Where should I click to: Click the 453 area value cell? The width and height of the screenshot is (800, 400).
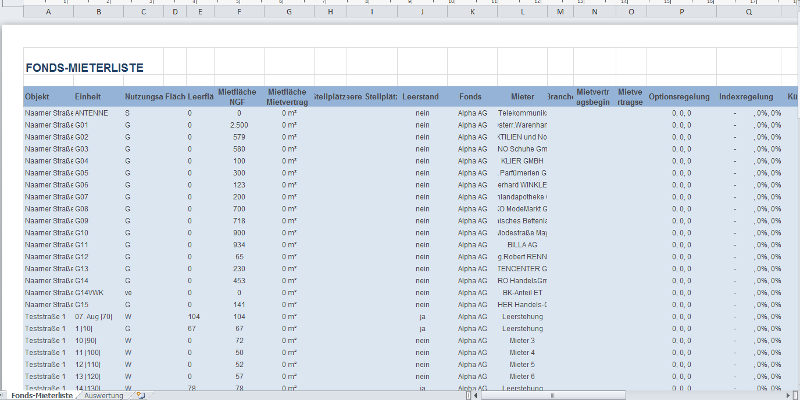coord(239,281)
